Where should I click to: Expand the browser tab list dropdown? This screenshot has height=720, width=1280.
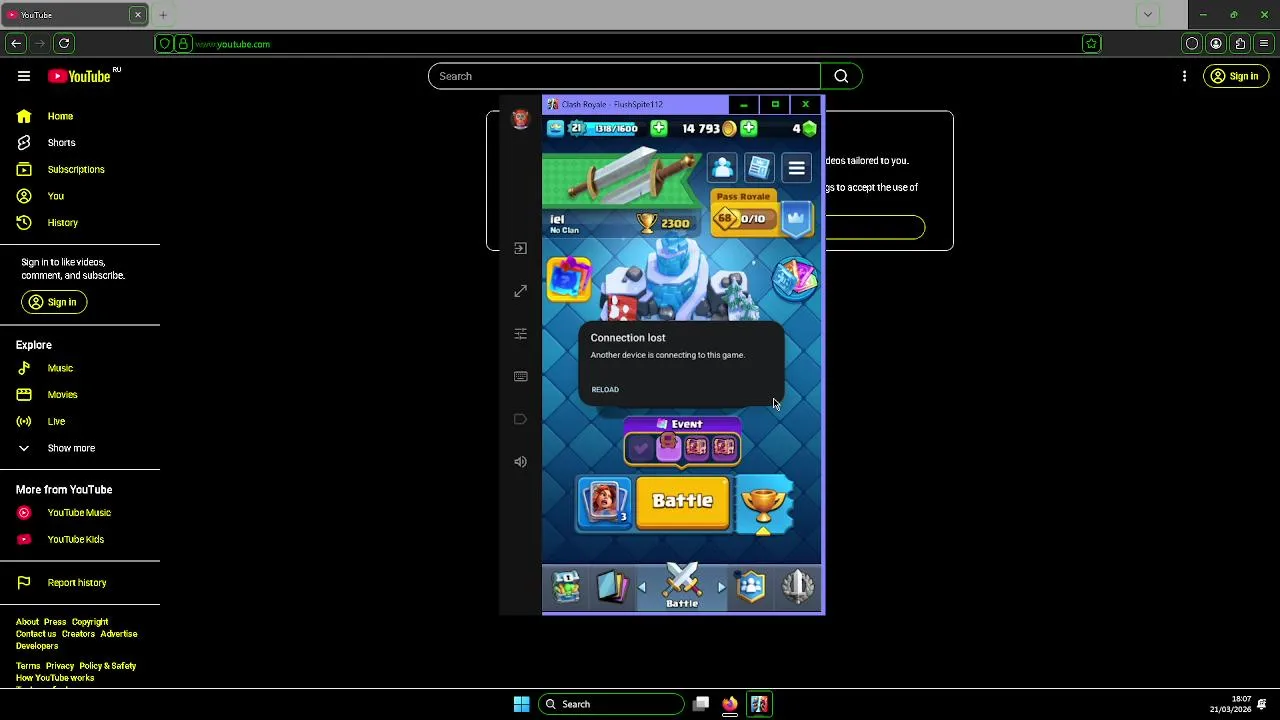(1147, 15)
